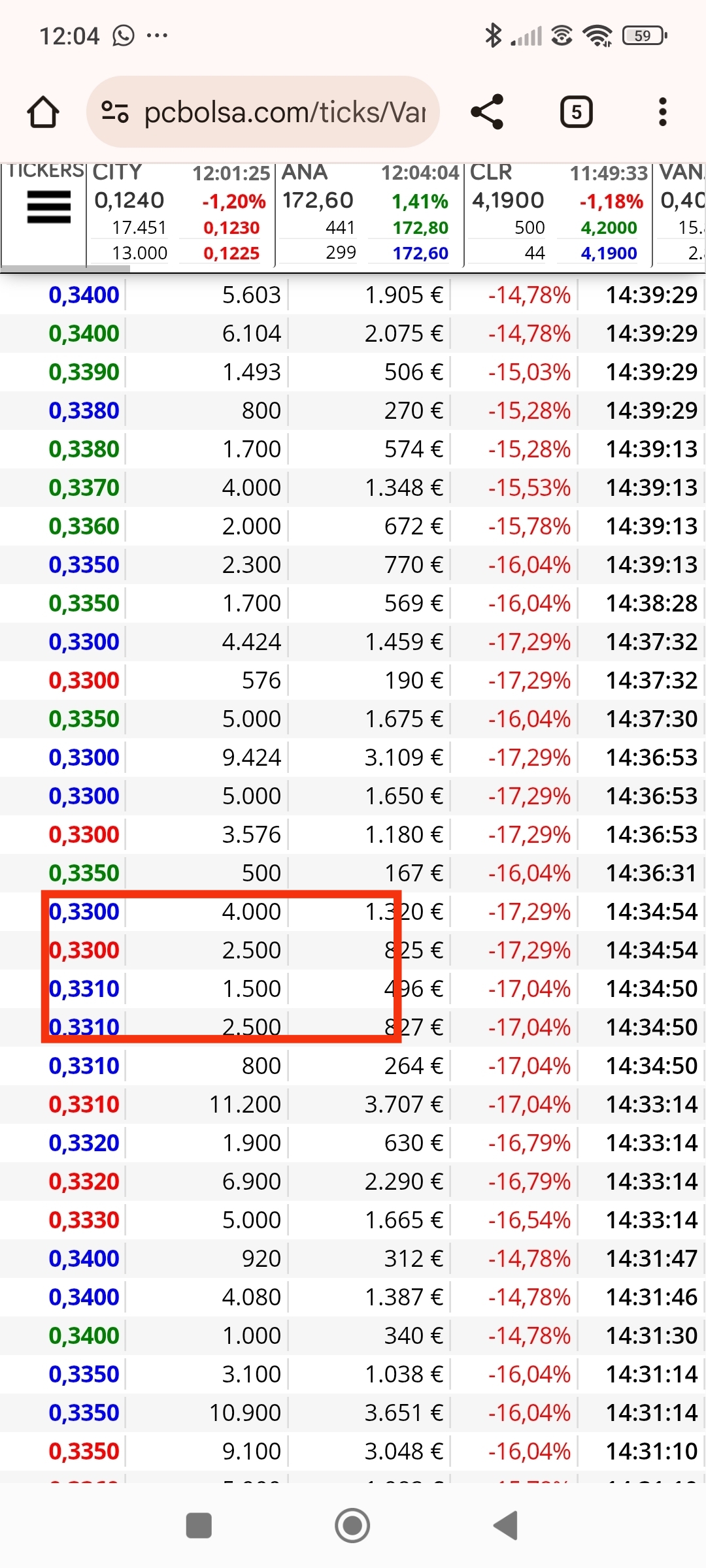Tap the Android home circle button
This screenshot has height=1568, width=706.
[x=352, y=1526]
